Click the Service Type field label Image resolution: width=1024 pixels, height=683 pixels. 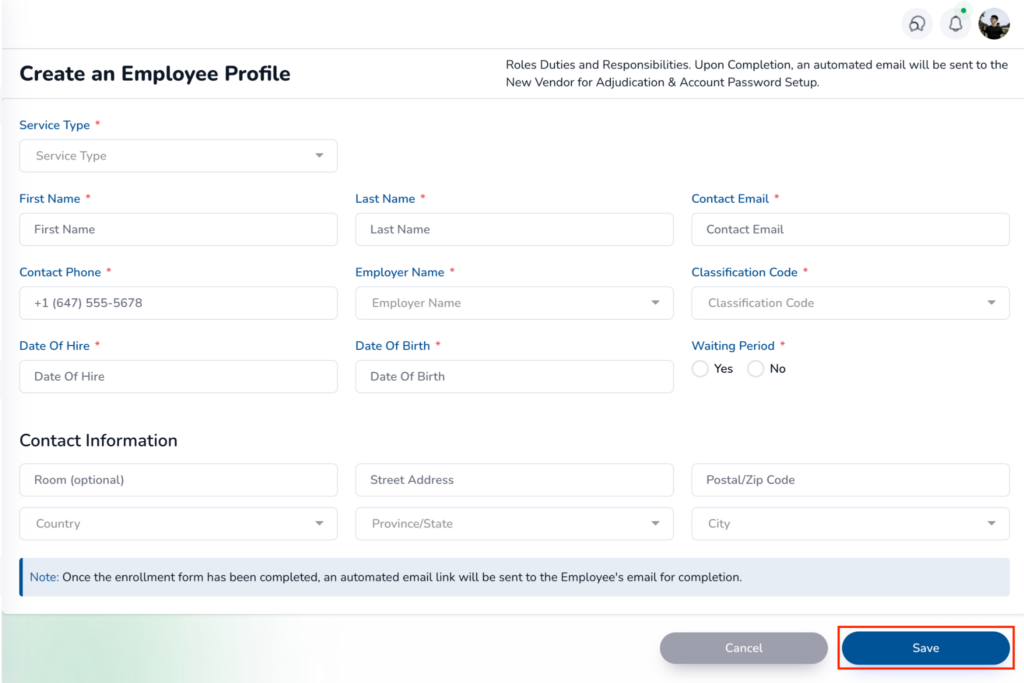point(54,125)
